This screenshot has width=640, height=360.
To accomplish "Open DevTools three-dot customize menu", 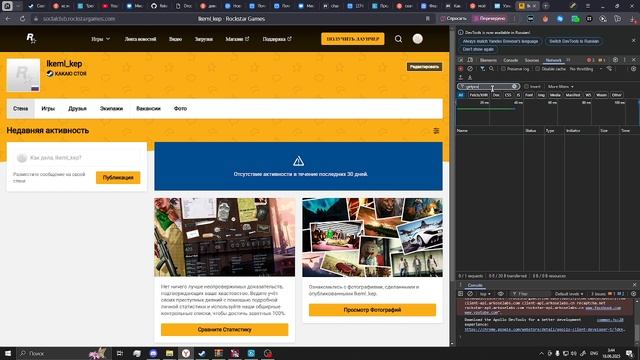I will pyautogui.click(x=624, y=60).
